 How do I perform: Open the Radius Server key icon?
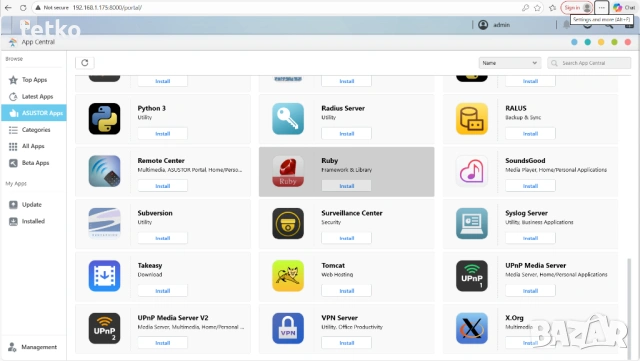click(x=288, y=119)
